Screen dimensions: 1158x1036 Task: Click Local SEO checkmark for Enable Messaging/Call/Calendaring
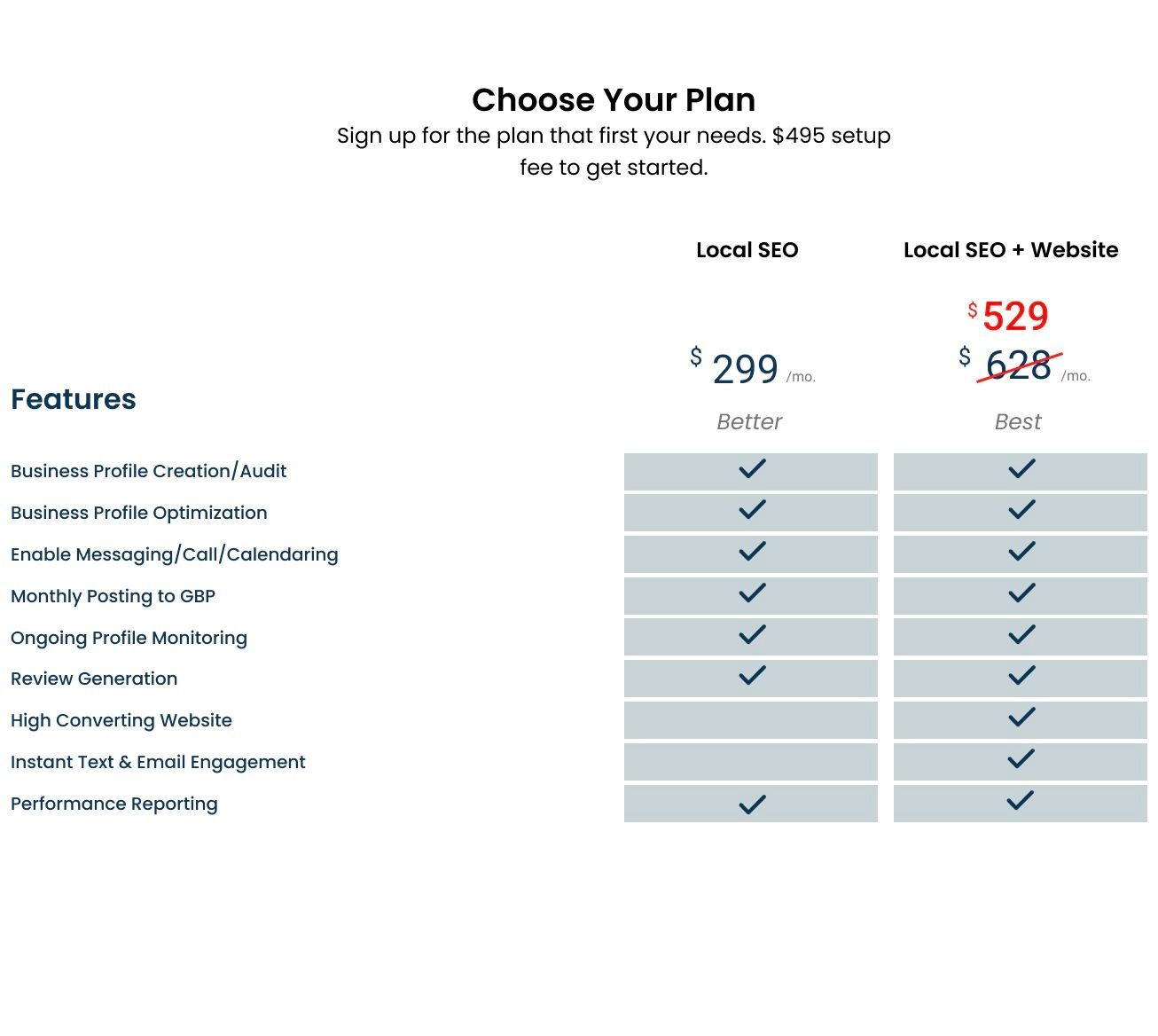tap(752, 552)
